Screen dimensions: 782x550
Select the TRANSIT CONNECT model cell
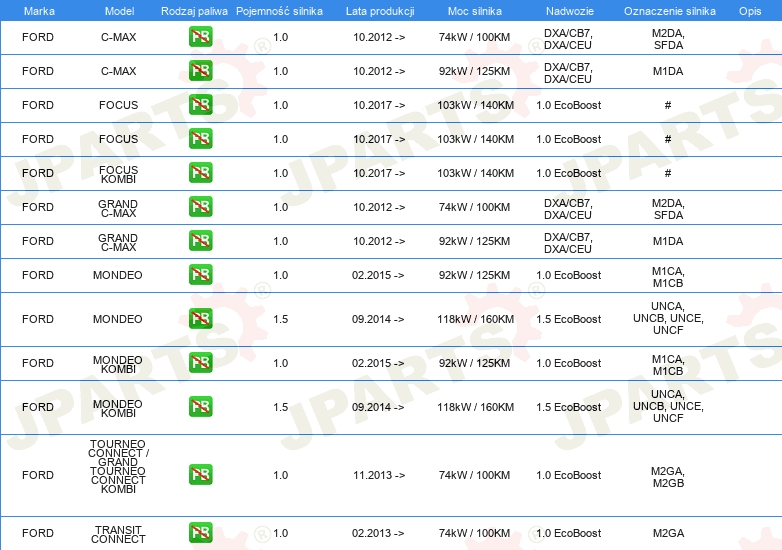(119, 533)
